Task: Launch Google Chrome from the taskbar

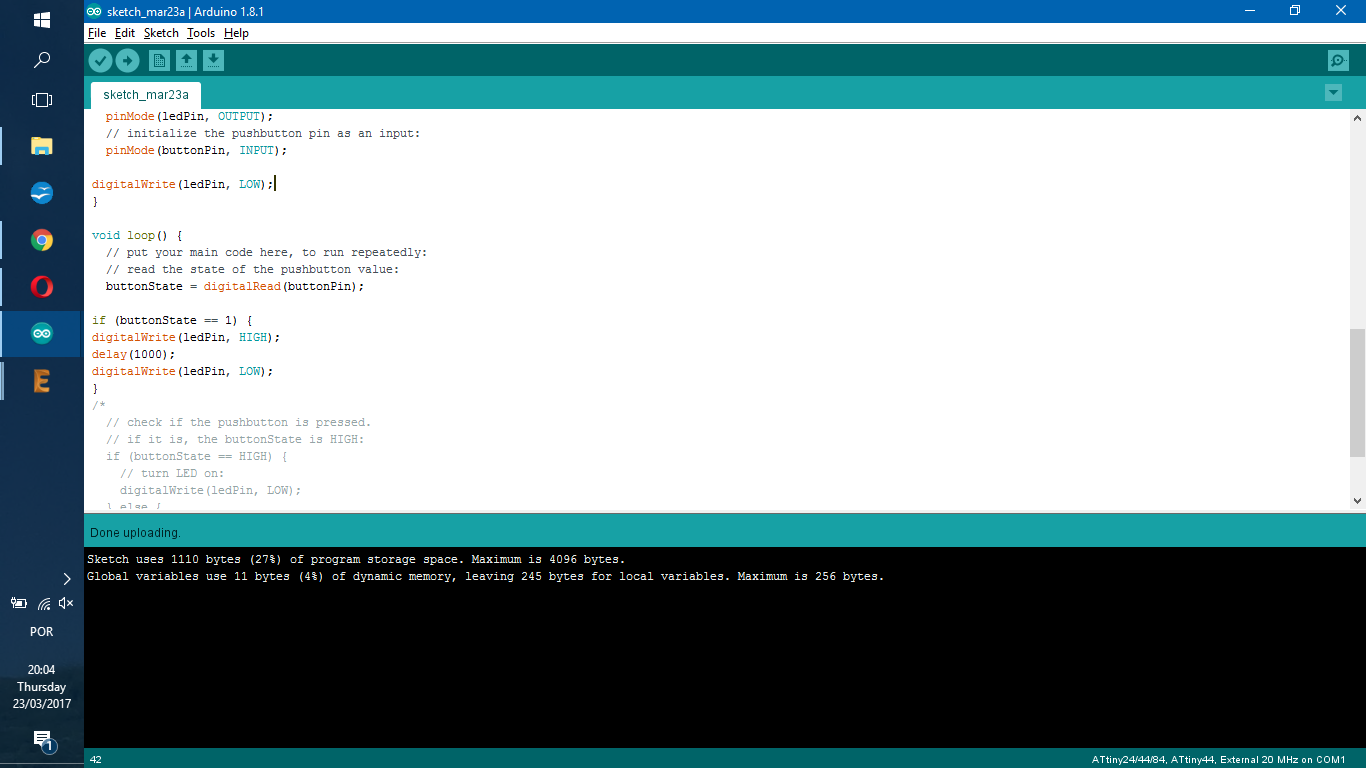Action: [x=42, y=240]
